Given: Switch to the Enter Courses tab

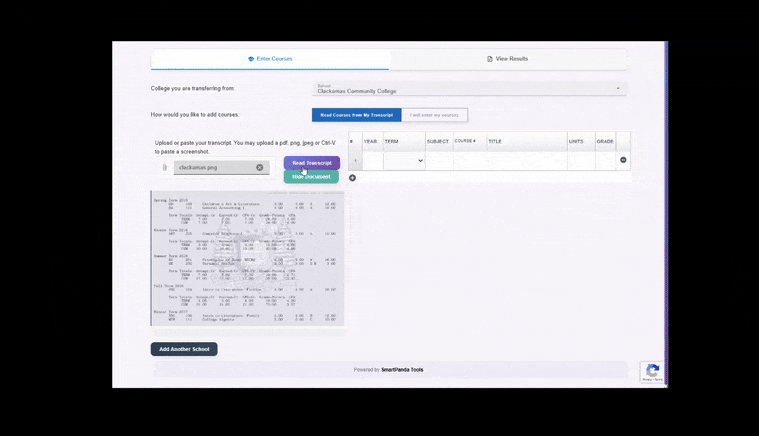Looking at the screenshot, I should 270,59.
